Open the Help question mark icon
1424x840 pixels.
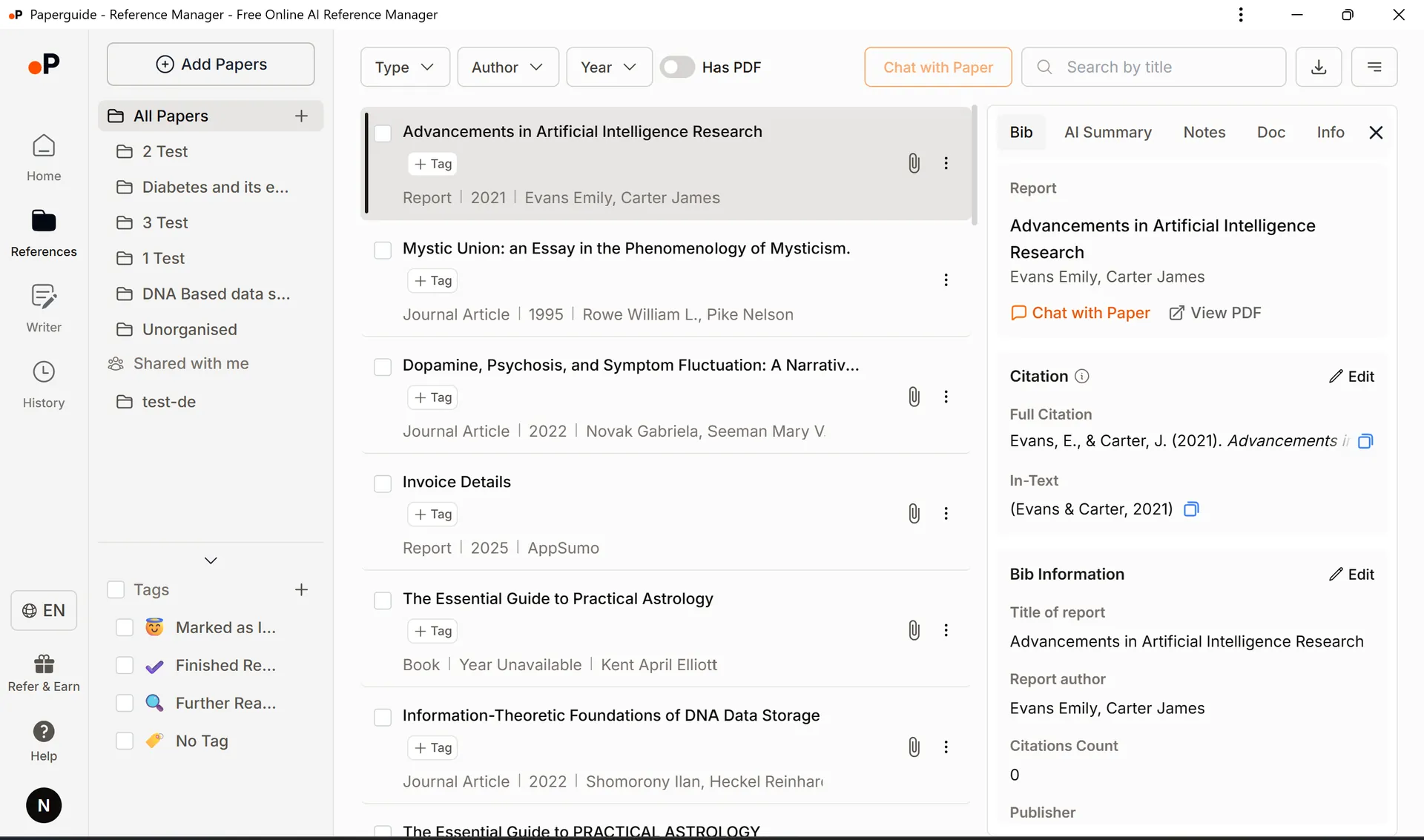pos(44,741)
